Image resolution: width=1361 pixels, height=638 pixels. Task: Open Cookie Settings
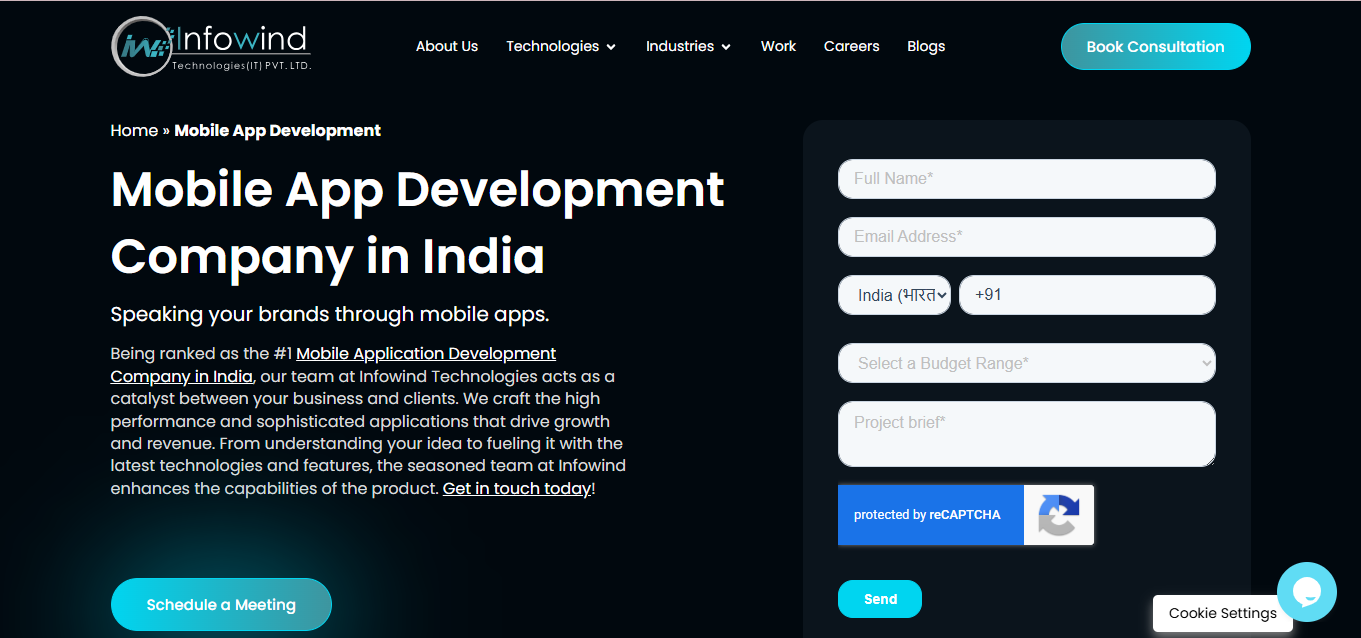click(1222, 613)
